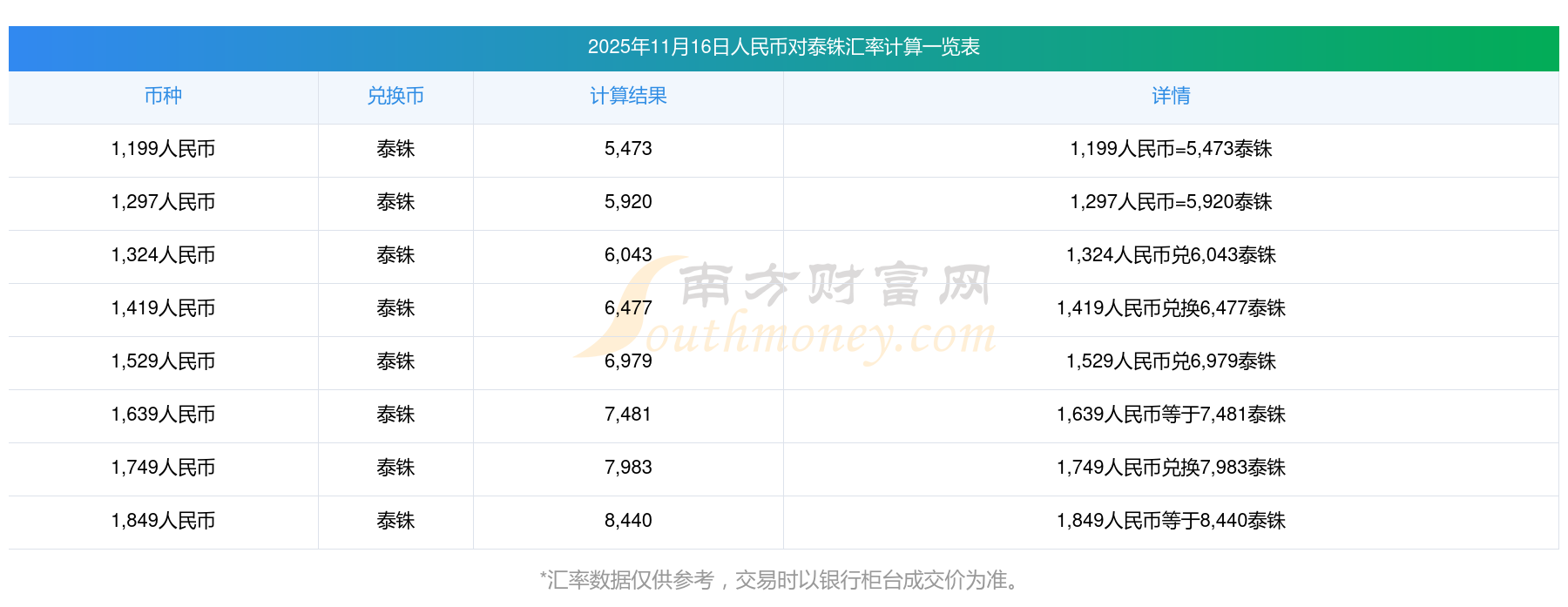Click the 兑换币 column header
The width and height of the screenshot is (1568, 607).
coord(395,97)
